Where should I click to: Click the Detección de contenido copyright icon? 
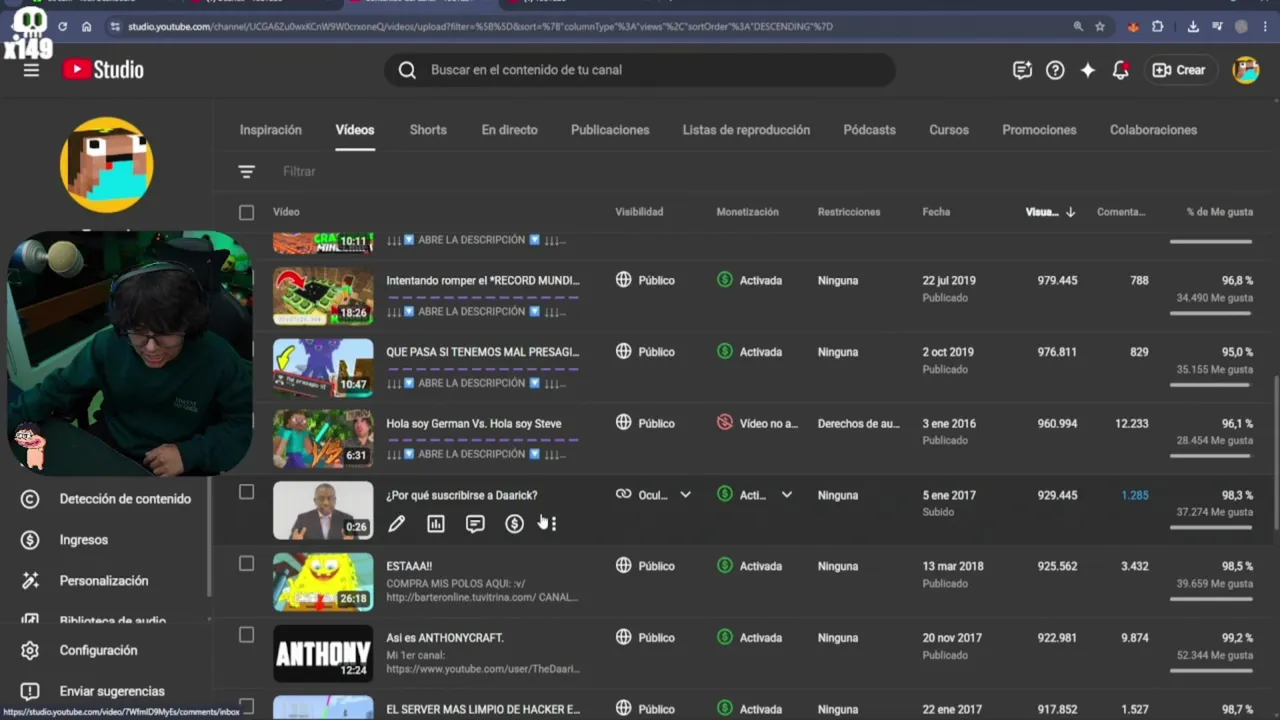coord(30,499)
